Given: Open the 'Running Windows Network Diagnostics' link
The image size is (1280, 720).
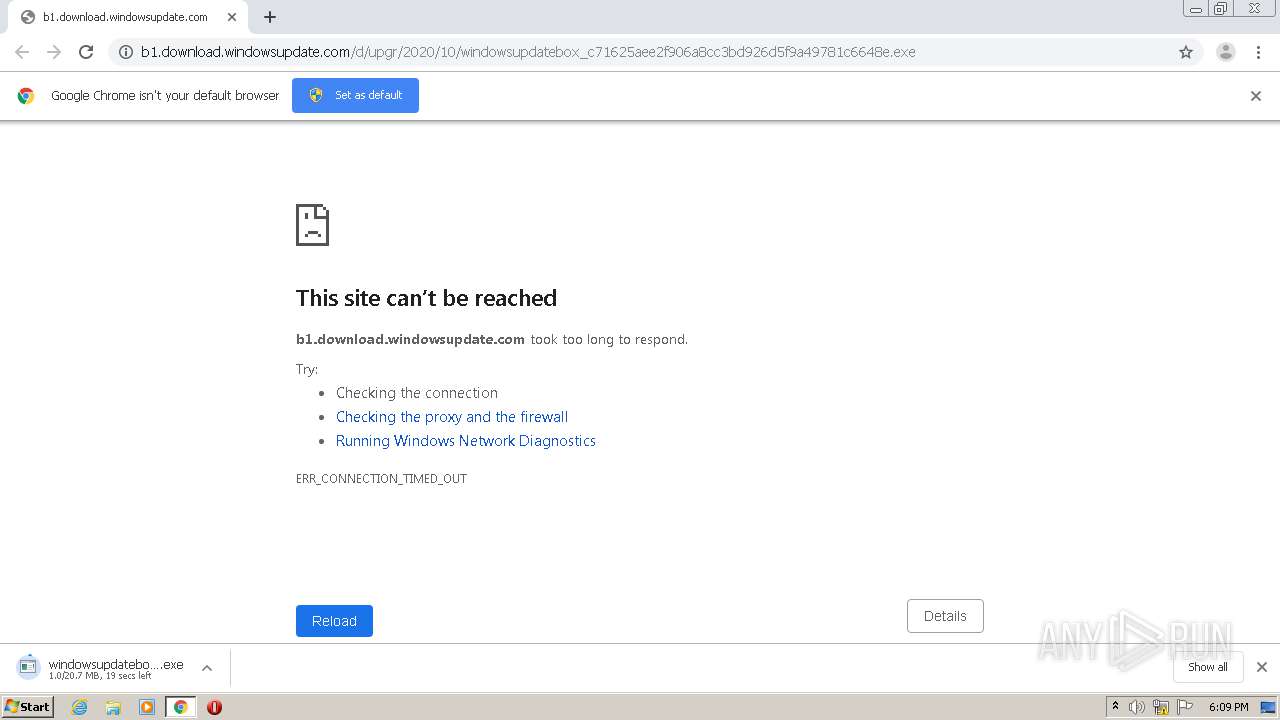Looking at the screenshot, I should (466, 441).
